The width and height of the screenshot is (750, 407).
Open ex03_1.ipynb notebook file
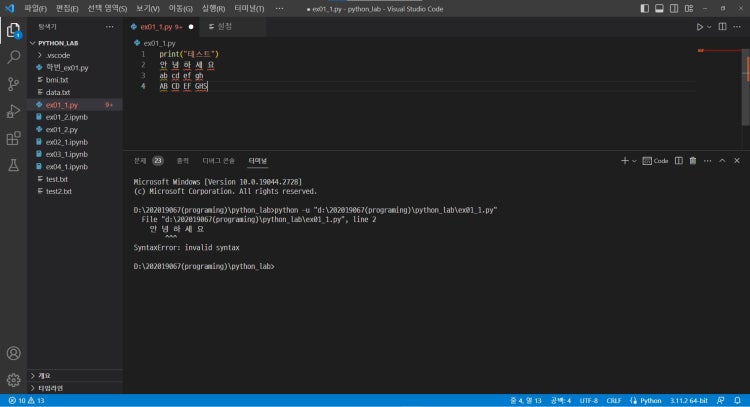75,154
